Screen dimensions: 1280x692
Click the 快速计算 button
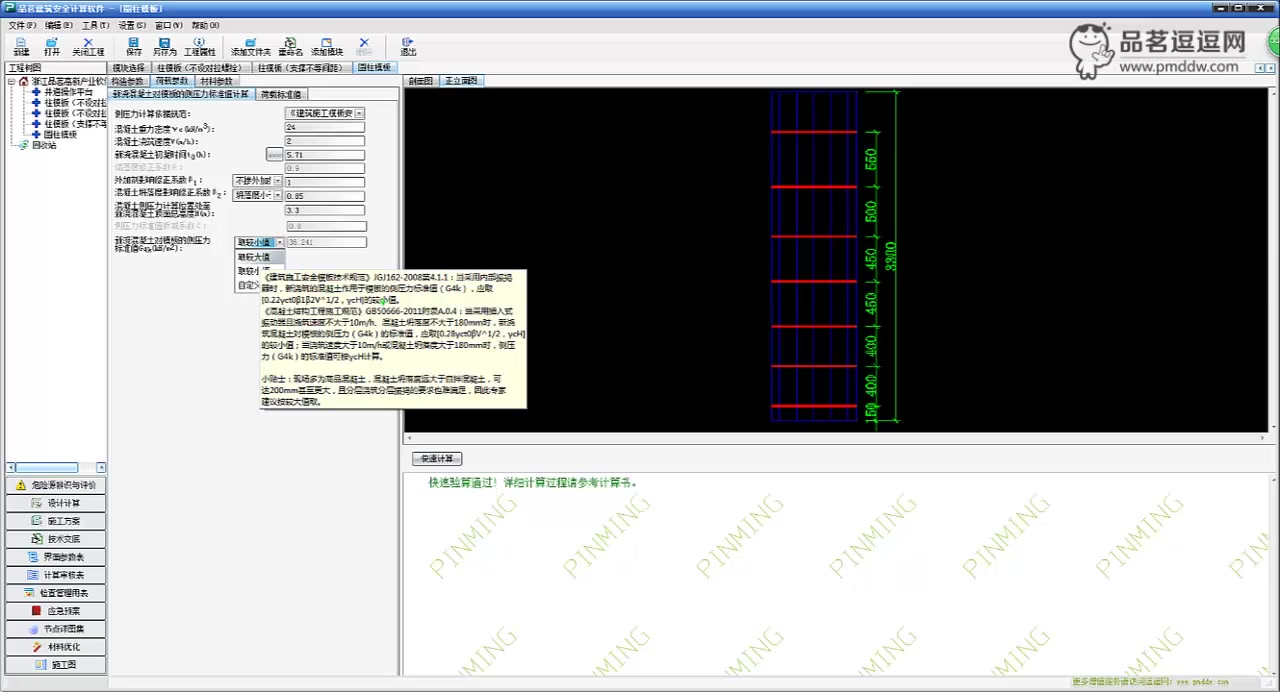tap(437, 459)
